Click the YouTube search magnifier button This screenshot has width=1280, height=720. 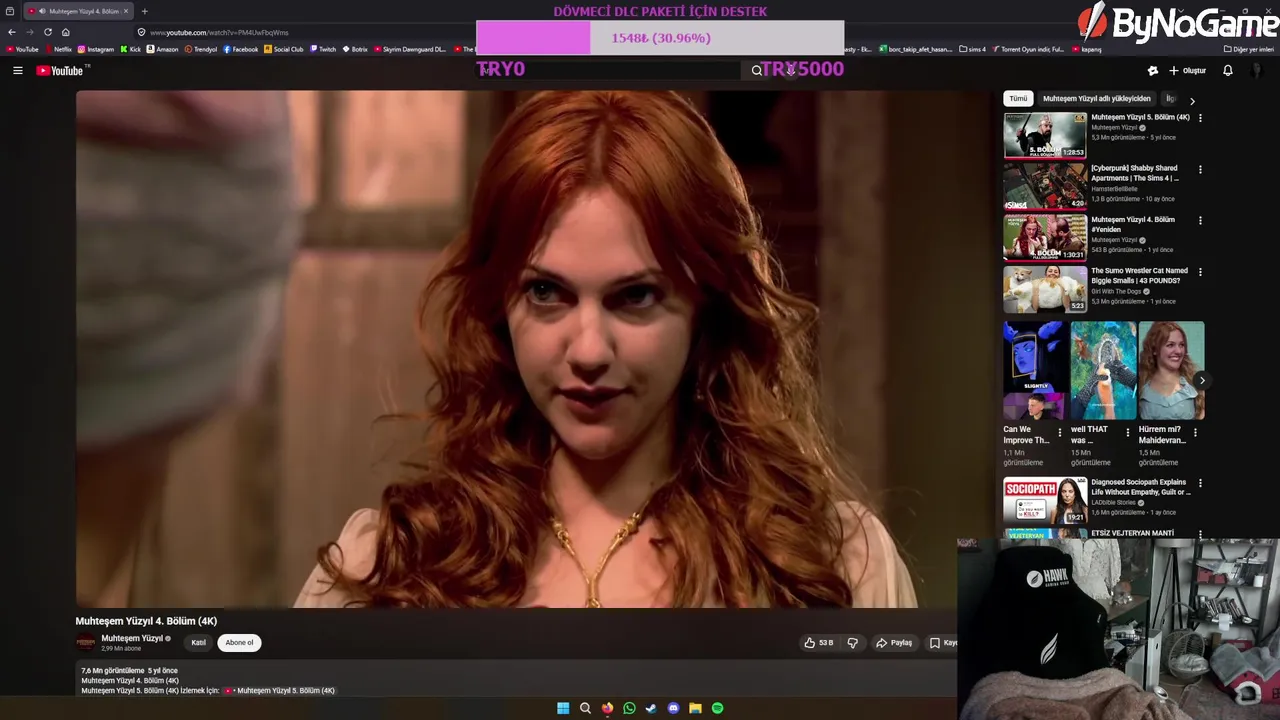click(x=757, y=70)
